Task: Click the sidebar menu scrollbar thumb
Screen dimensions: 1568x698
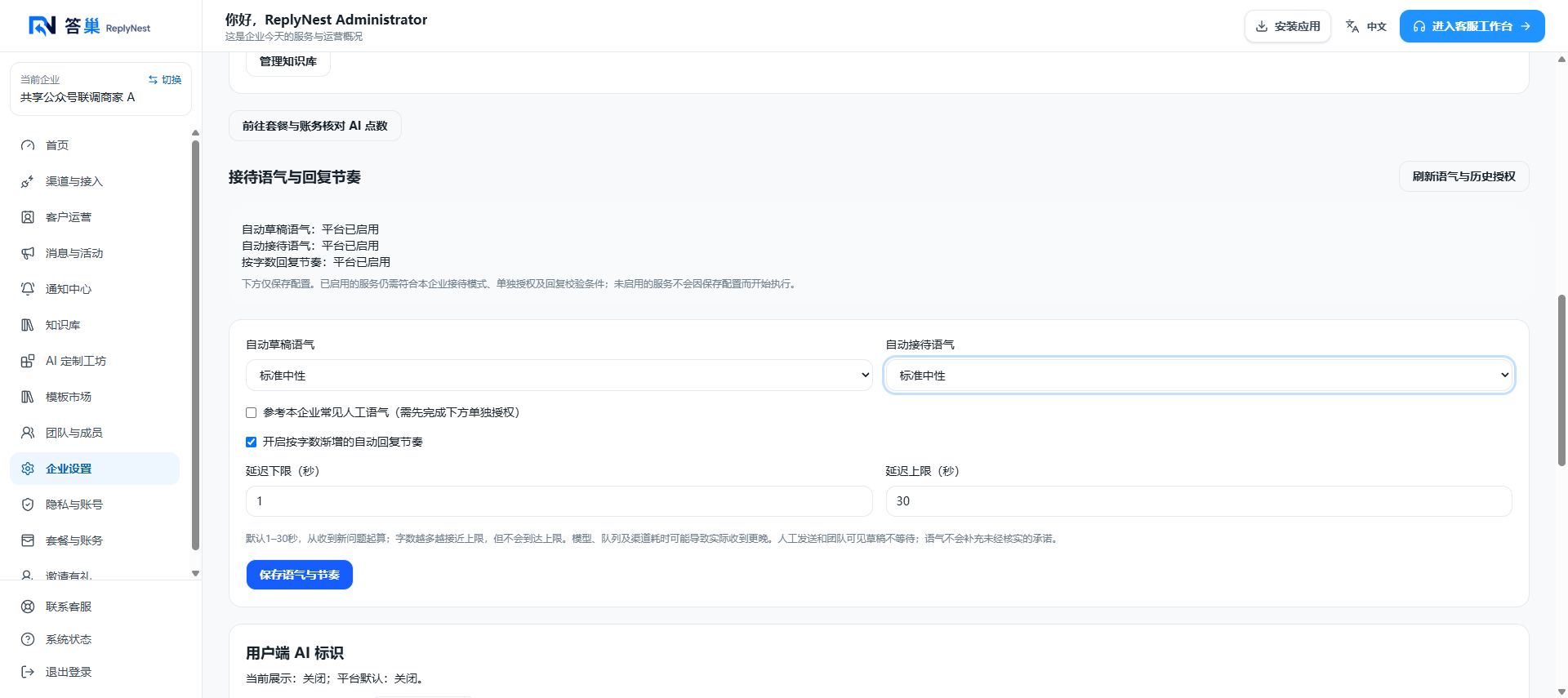Action: tap(195, 345)
